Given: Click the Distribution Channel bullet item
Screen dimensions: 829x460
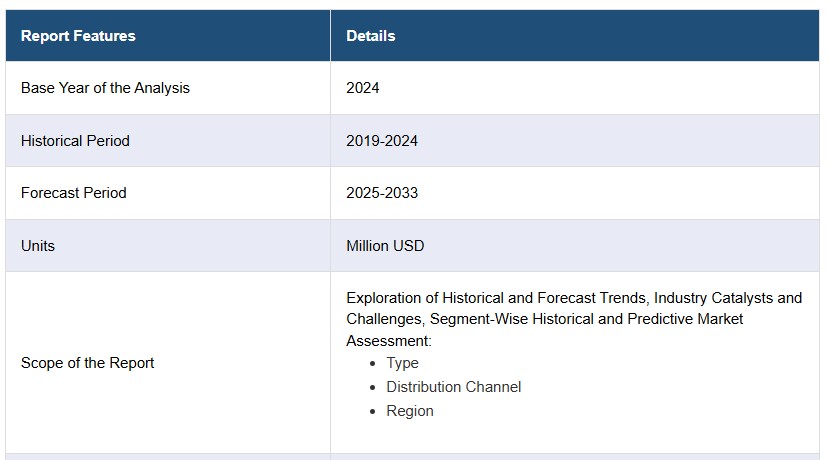Looking at the screenshot, I should [x=454, y=387].
